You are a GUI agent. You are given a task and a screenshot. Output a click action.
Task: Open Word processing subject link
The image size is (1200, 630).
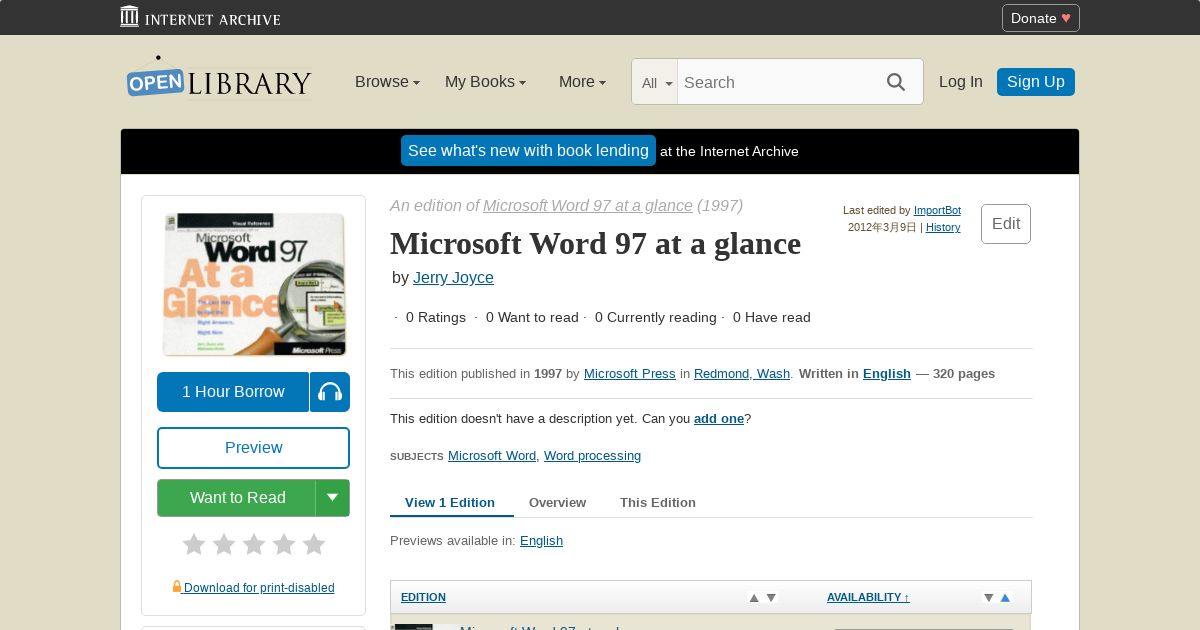pos(592,455)
